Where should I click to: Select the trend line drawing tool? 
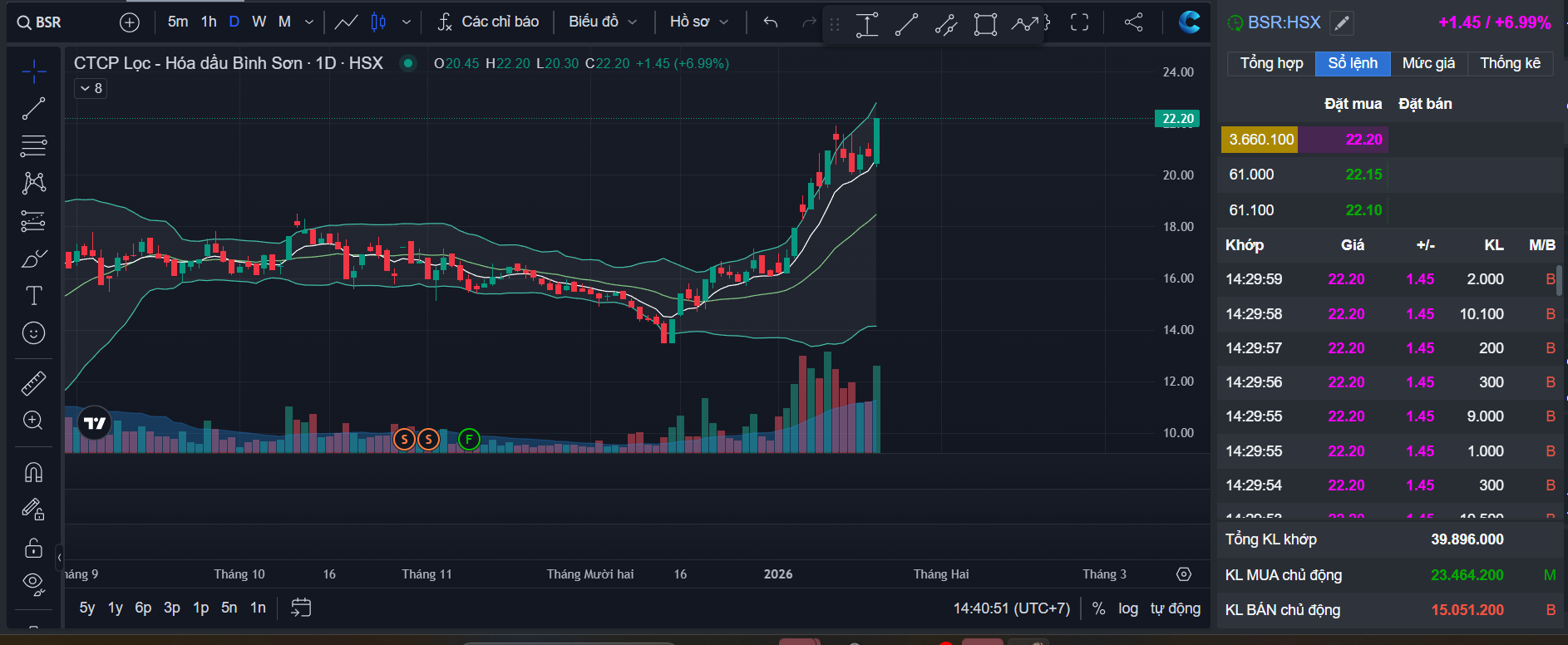pyautogui.click(x=33, y=109)
